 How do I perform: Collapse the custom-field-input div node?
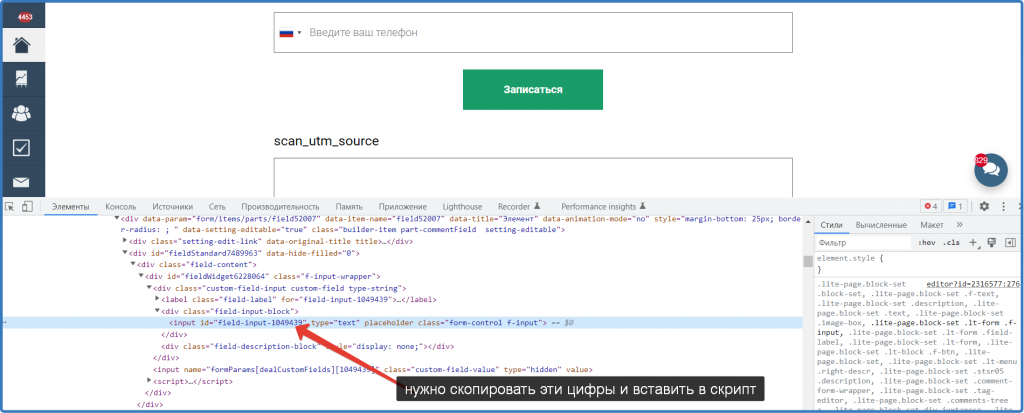click(148, 288)
